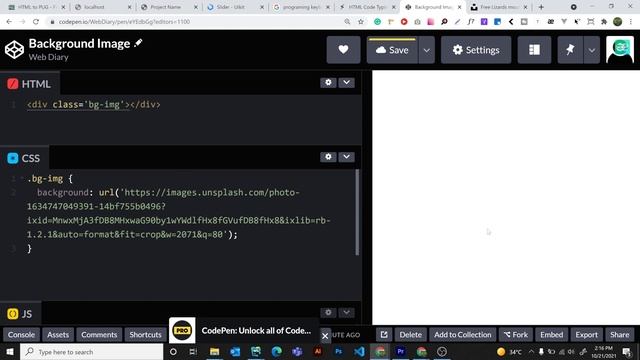This screenshot has height=360, width=640.
Task: Open HTML editor settings gear
Action: tap(328, 82)
